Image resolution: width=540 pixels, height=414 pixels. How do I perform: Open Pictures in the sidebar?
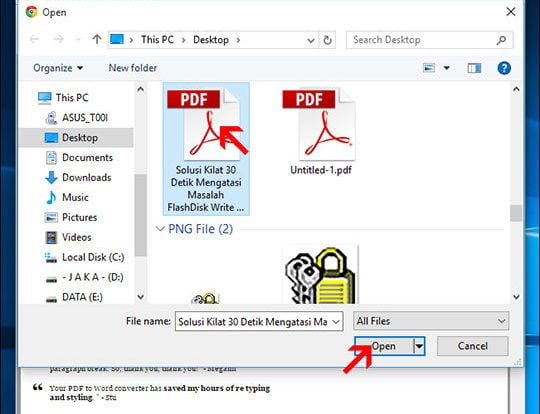click(x=80, y=218)
